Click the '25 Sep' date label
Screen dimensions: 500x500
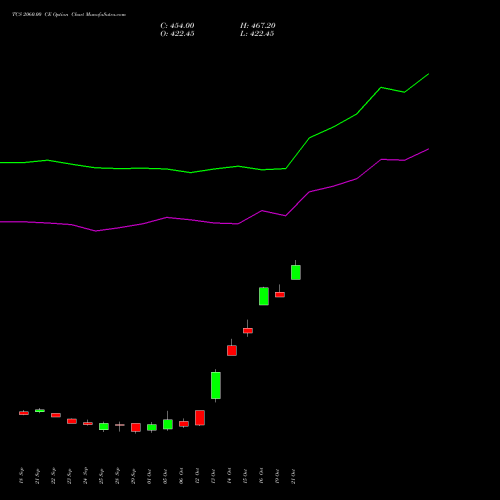[x=102, y=476]
